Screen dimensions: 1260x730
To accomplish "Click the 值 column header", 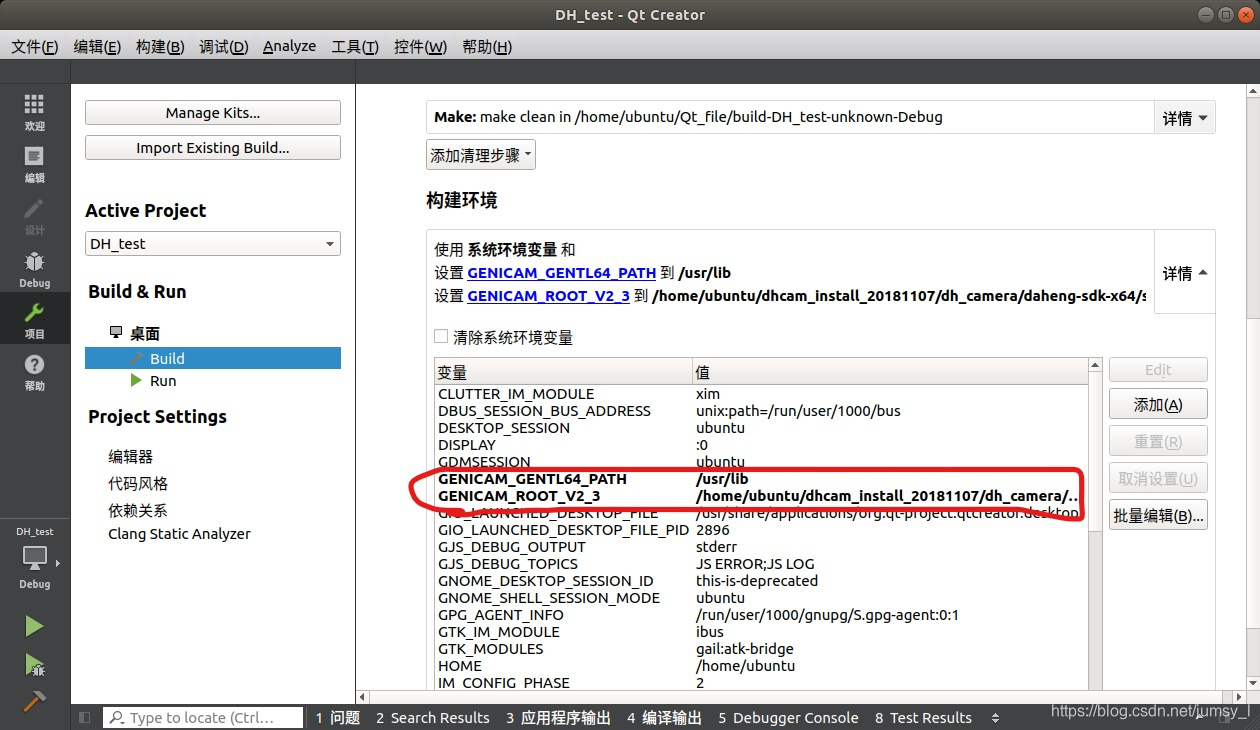I will click(x=890, y=372).
